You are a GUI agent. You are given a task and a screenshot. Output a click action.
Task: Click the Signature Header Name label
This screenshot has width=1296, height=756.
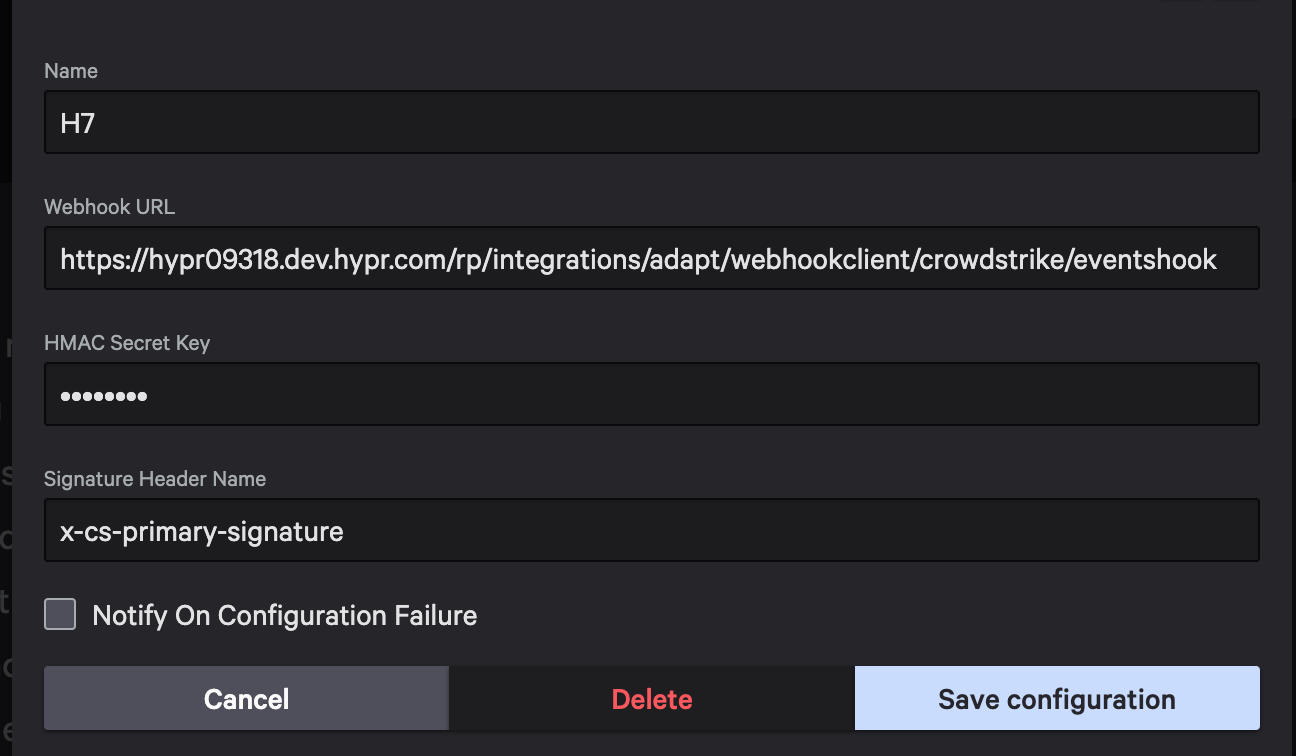(154, 478)
